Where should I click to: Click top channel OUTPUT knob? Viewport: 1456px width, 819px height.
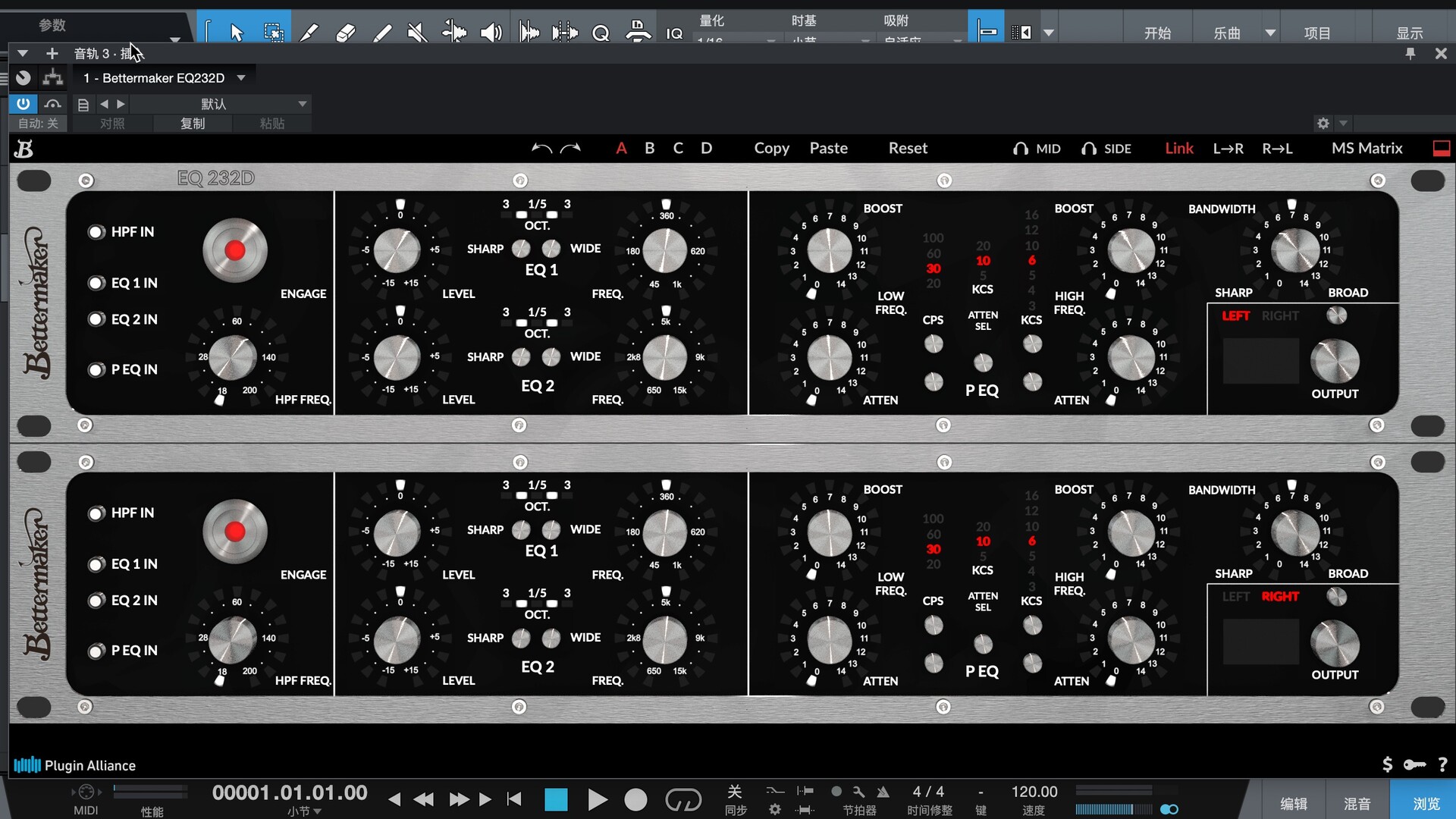click(1335, 362)
